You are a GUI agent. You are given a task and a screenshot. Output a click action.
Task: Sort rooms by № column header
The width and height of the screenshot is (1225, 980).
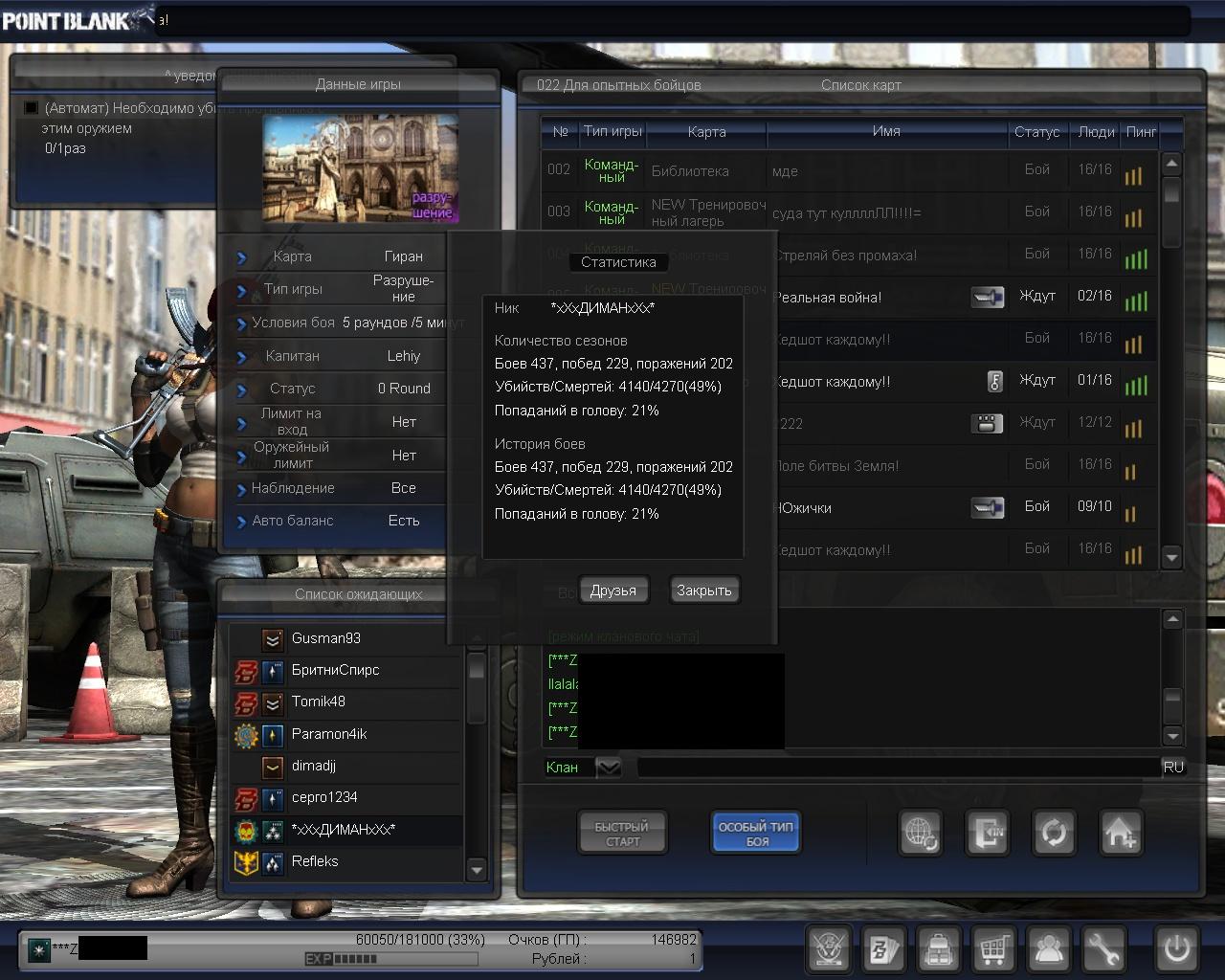(x=561, y=132)
